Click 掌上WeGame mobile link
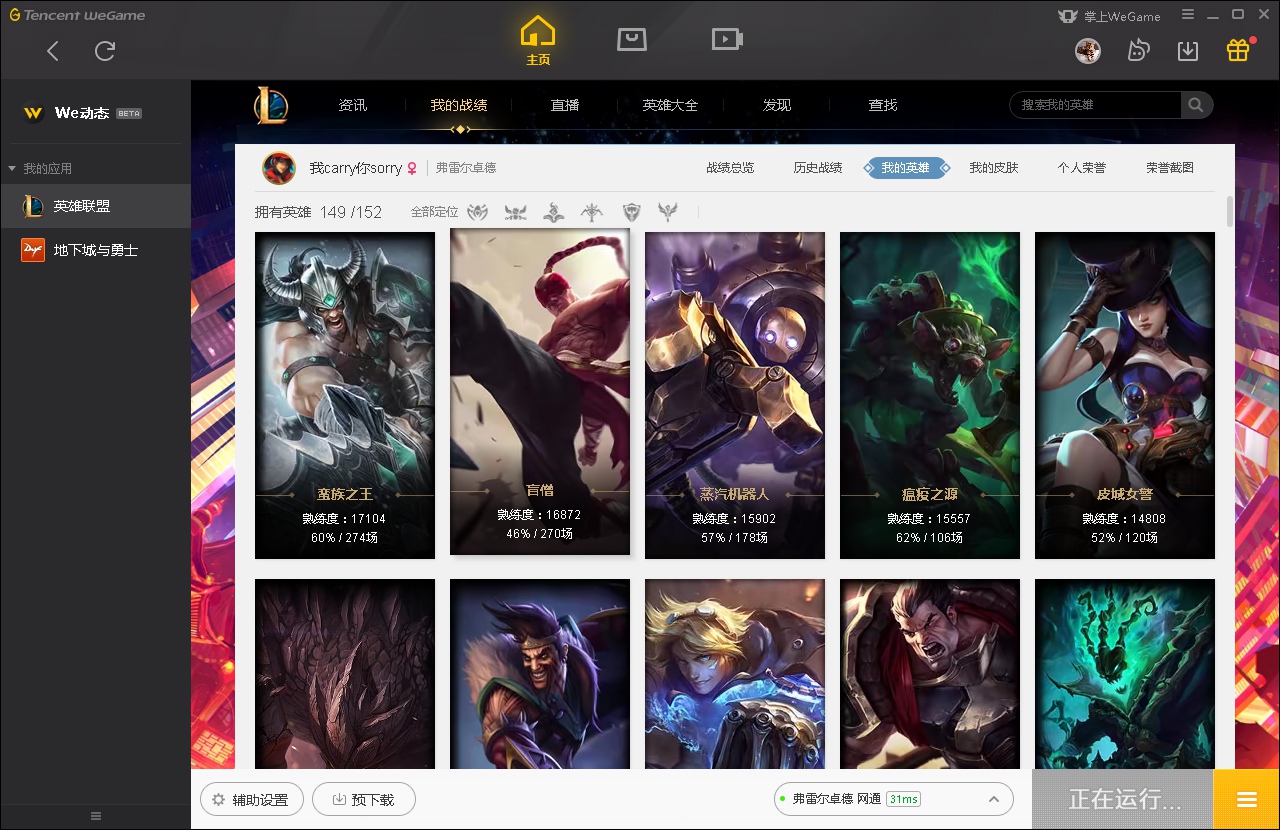The height and width of the screenshot is (830, 1280). (x=1109, y=15)
